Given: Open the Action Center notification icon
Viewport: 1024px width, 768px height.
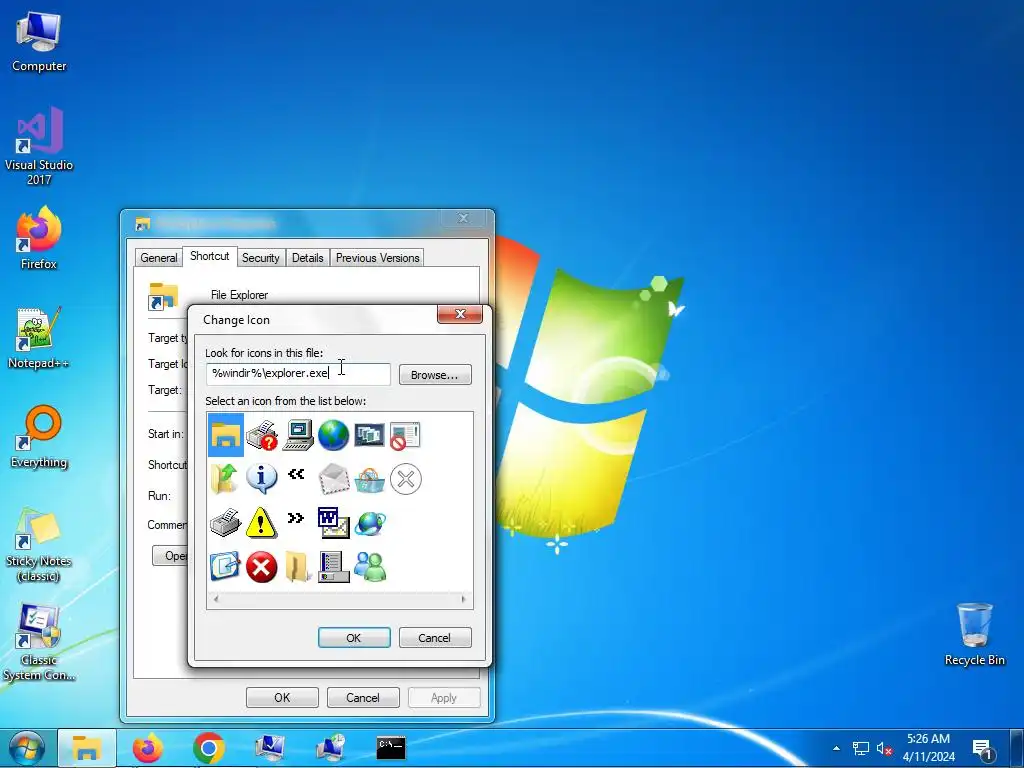Looking at the screenshot, I should click(x=983, y=750).
